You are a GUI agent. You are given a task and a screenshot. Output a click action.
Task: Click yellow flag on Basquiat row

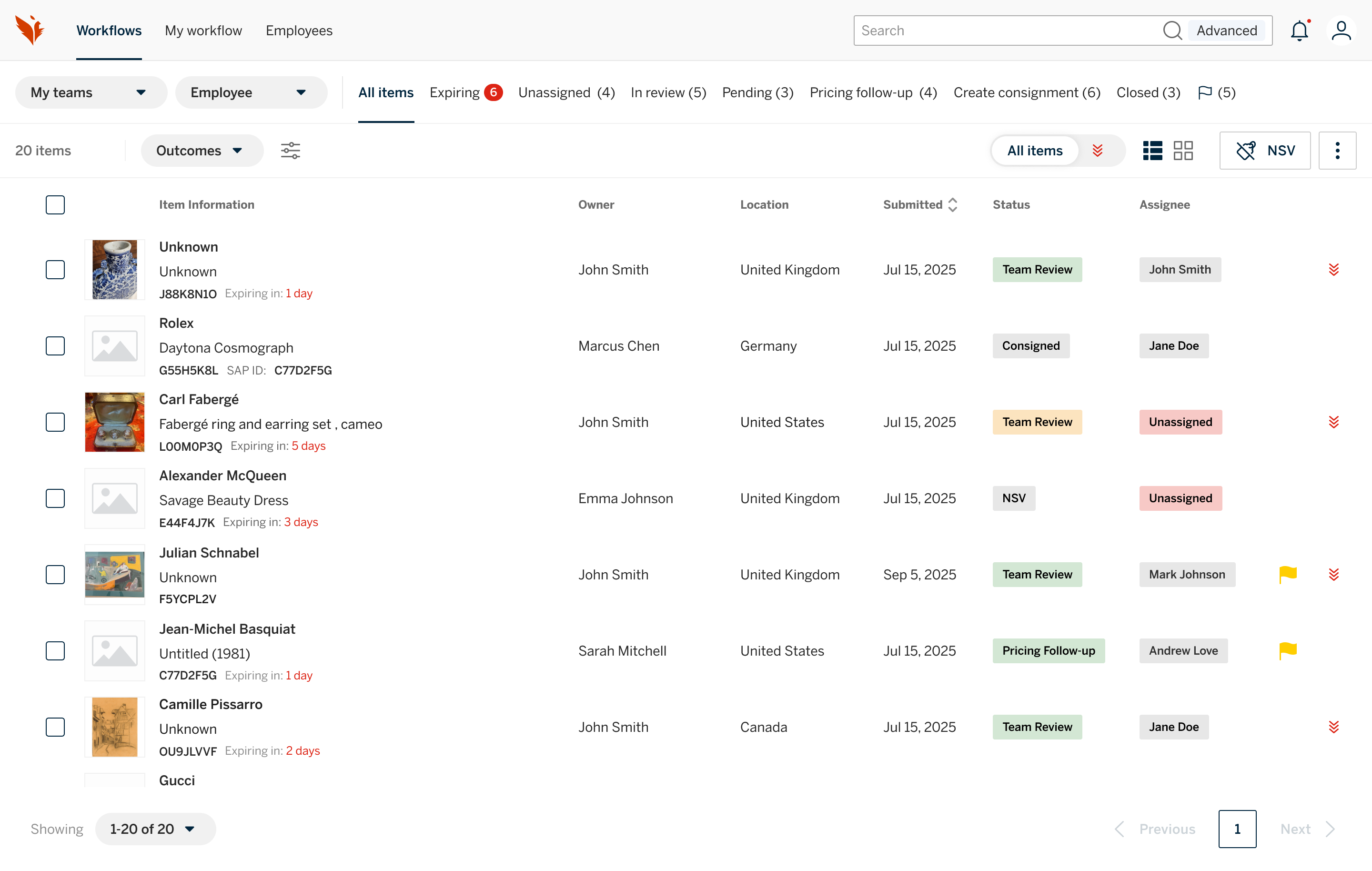[1288, 650]
